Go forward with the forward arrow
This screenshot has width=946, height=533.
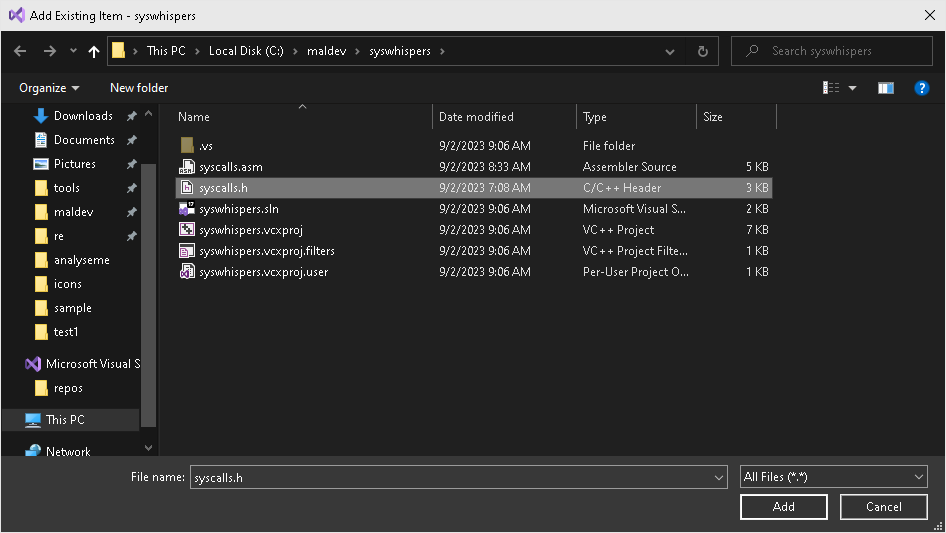(x=49, y=51)
